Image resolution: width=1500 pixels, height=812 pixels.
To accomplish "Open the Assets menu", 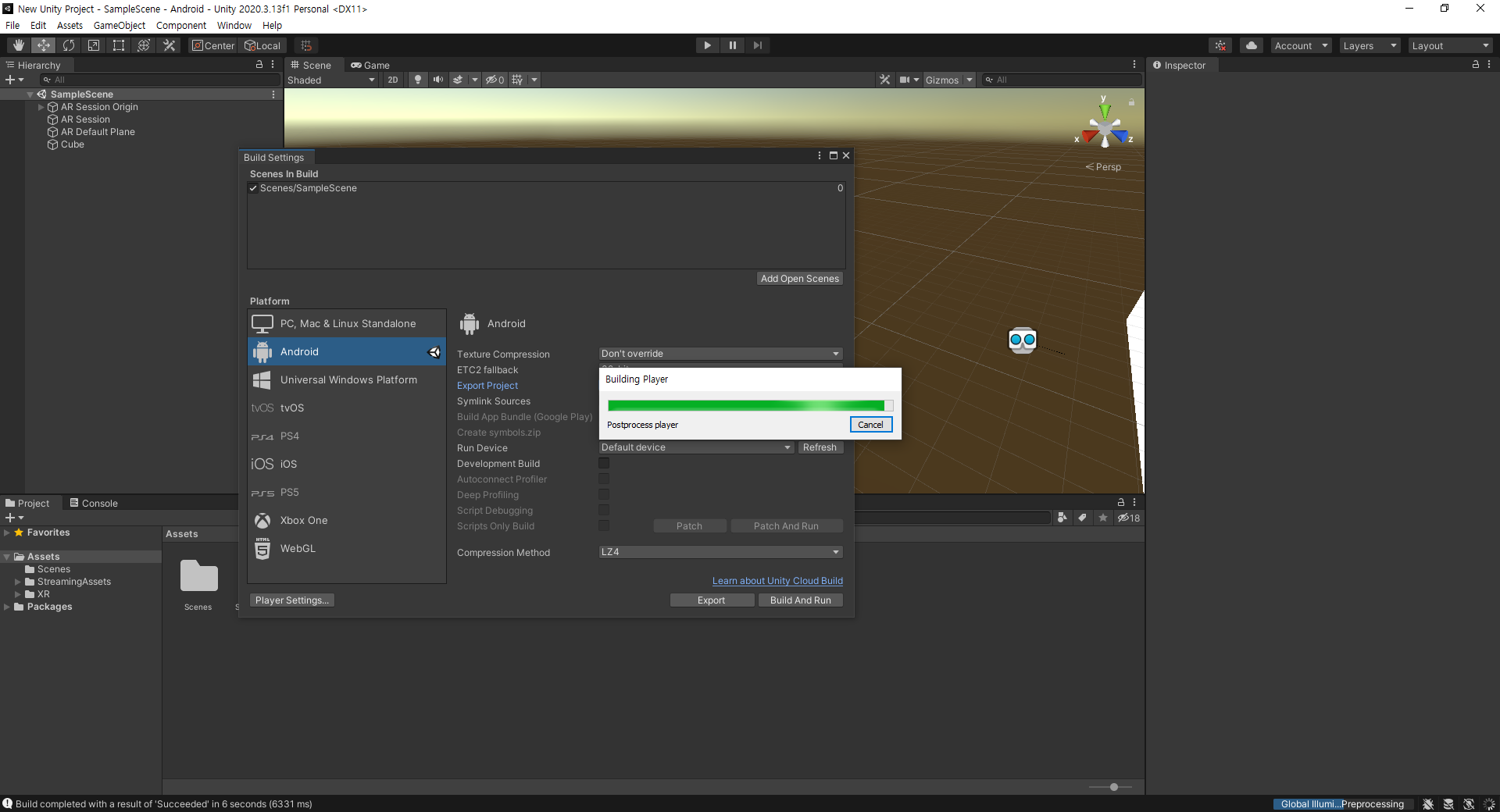I will tap(70, 25).
